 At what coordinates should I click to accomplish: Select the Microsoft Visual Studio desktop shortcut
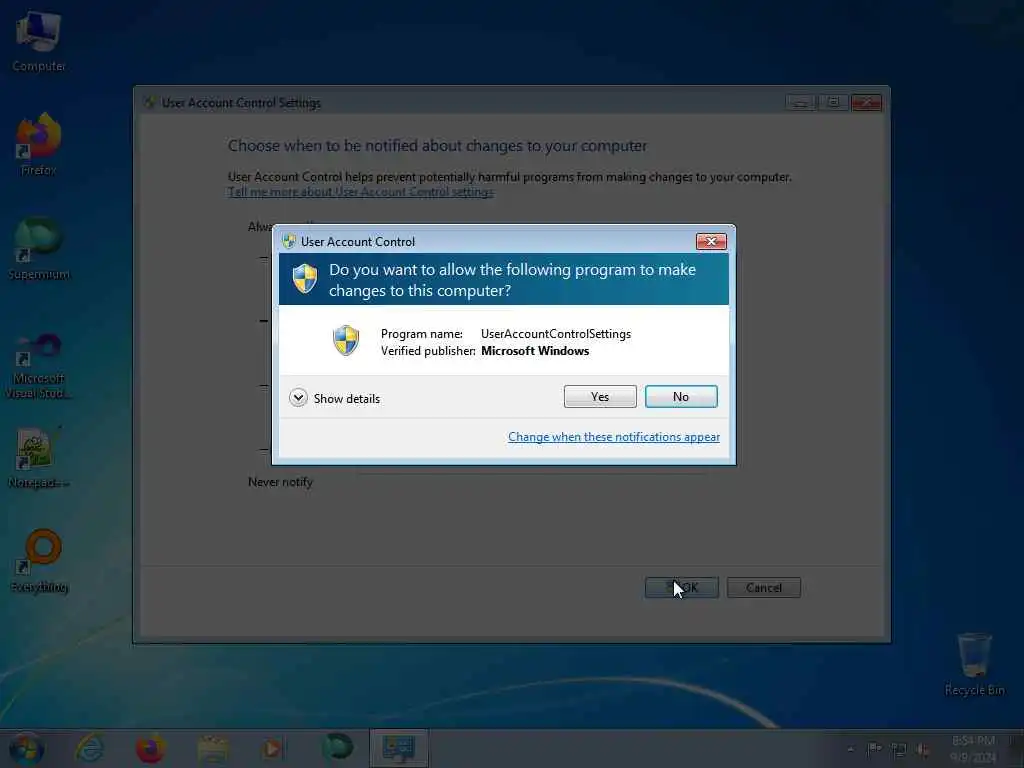click(x=39, y=366)
